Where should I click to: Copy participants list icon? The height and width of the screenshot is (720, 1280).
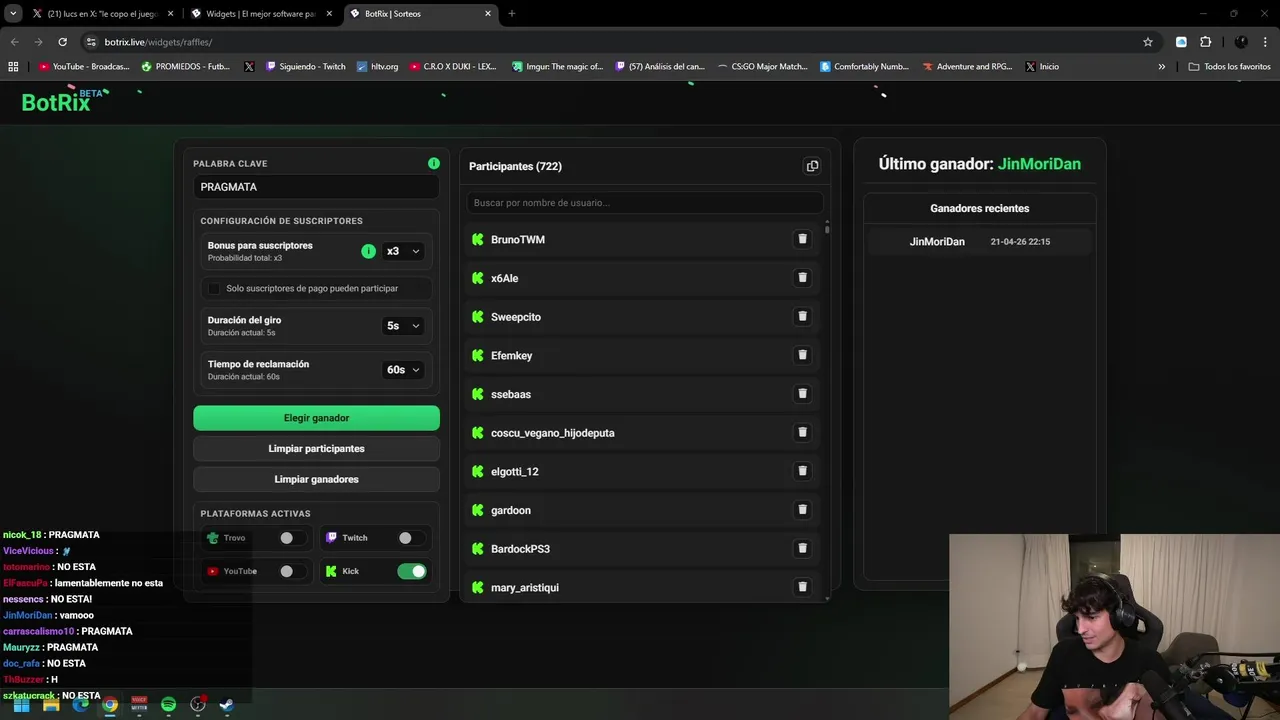click(x=812, y=166)
